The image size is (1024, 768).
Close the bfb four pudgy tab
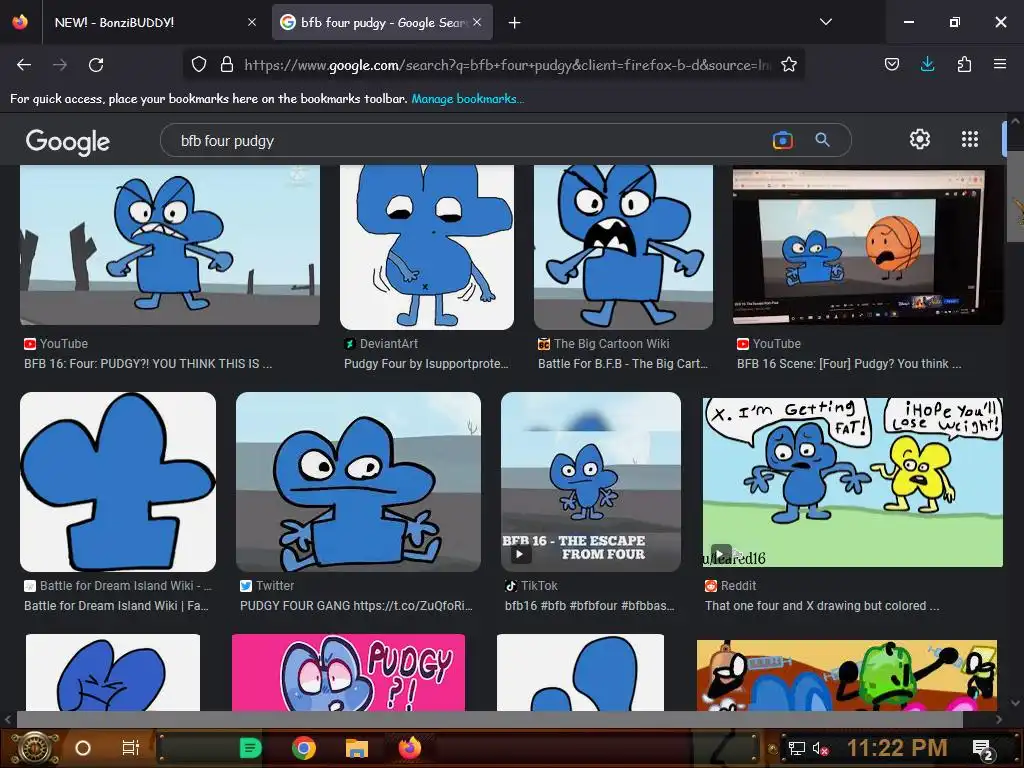tap(477, 22)
